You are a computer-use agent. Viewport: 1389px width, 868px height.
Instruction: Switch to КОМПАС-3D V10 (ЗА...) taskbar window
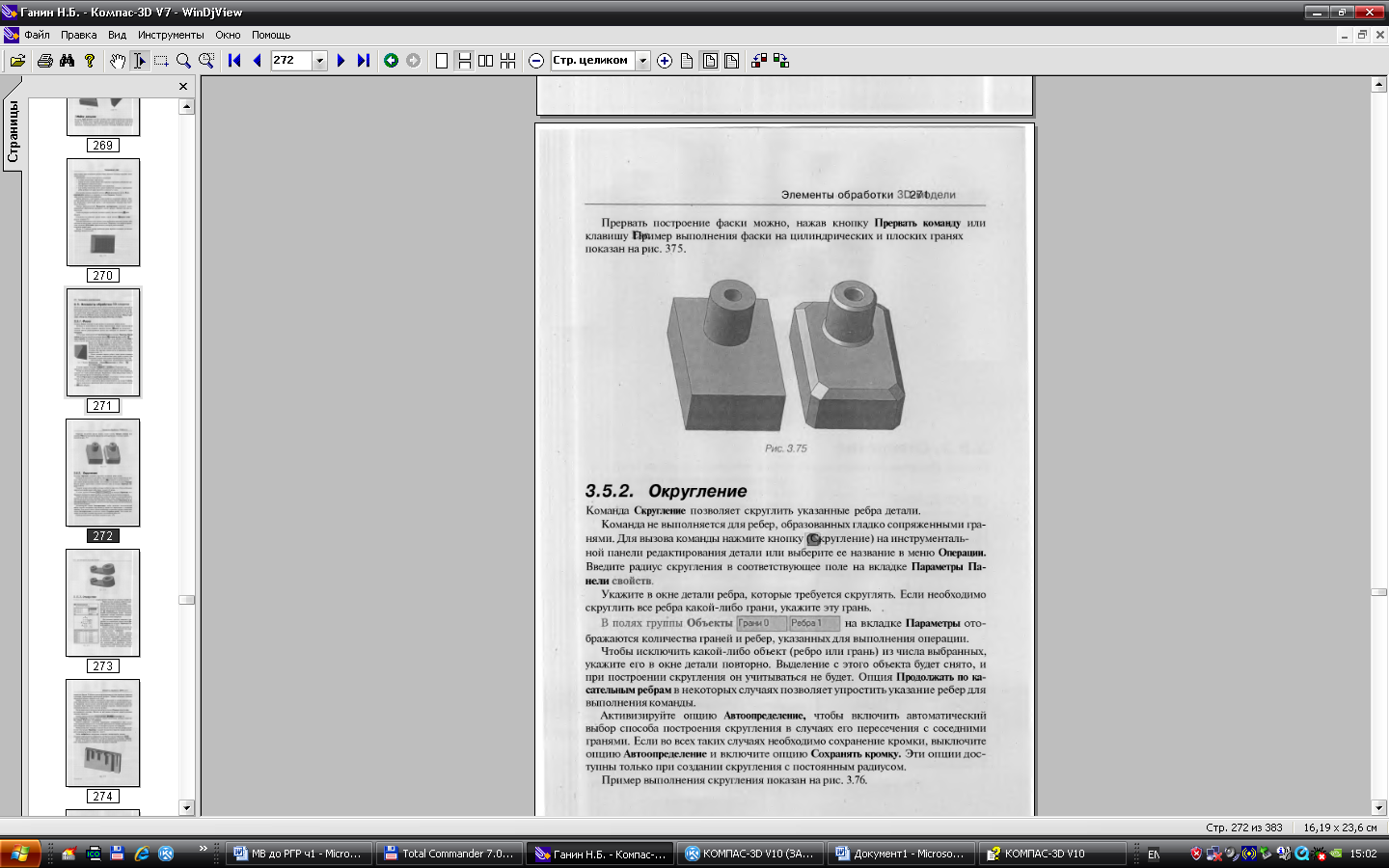coord(749,854)
